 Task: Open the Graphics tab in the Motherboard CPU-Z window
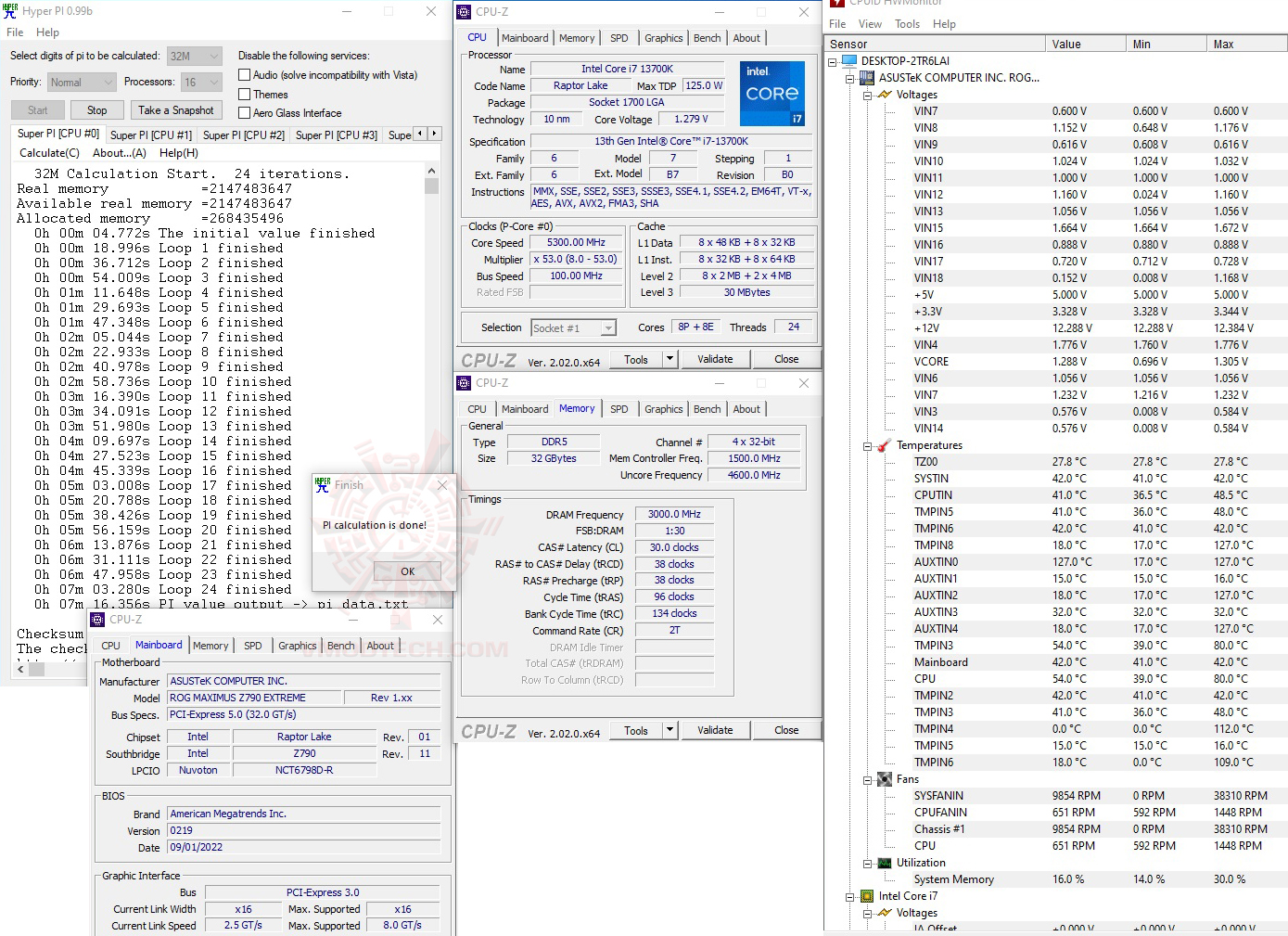coord(297,646)
